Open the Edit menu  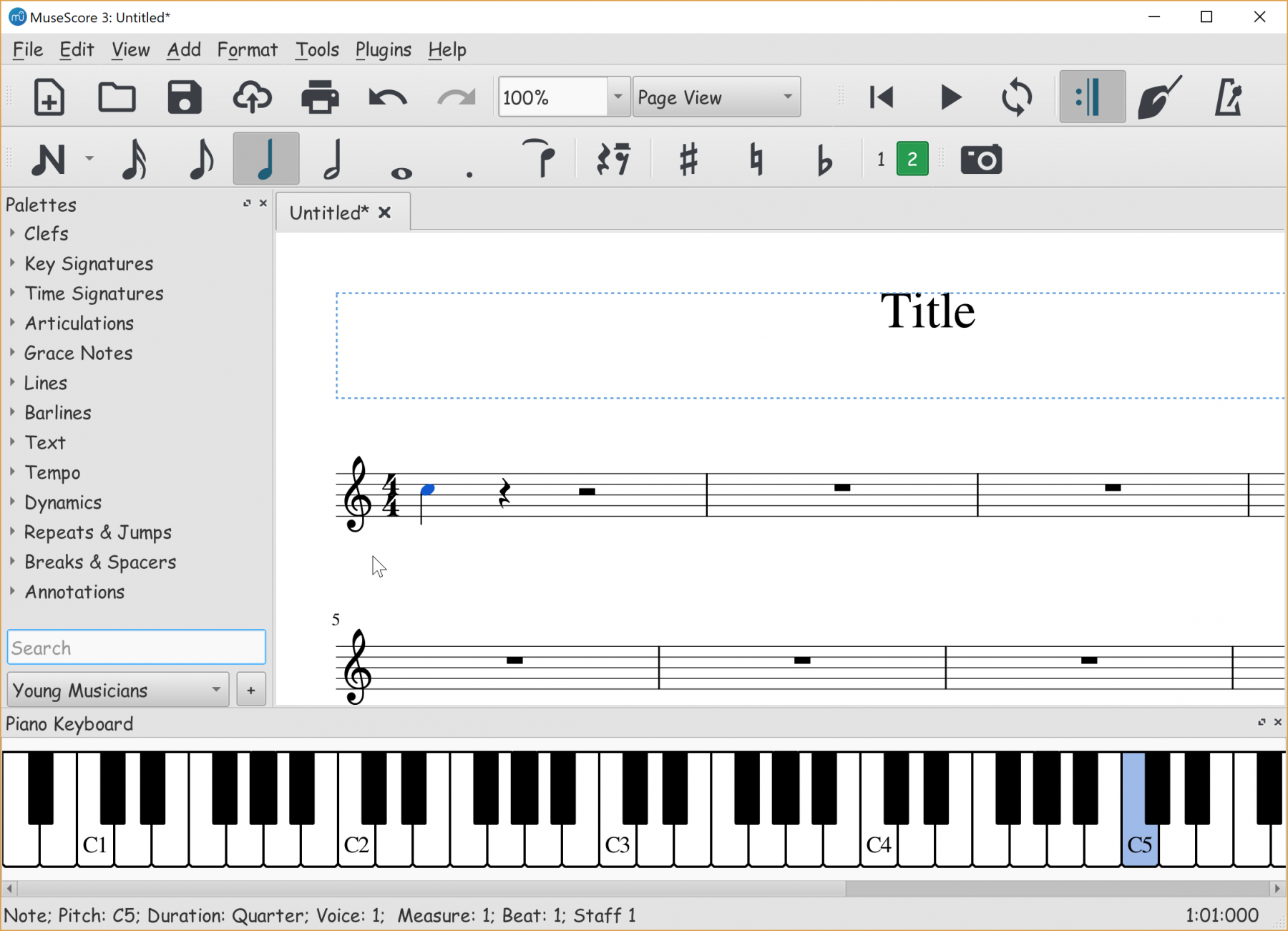(x=77, y=49)
